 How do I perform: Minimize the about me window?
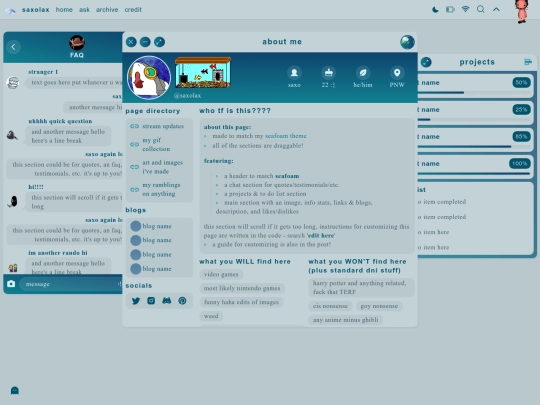(x=145, y=42)
